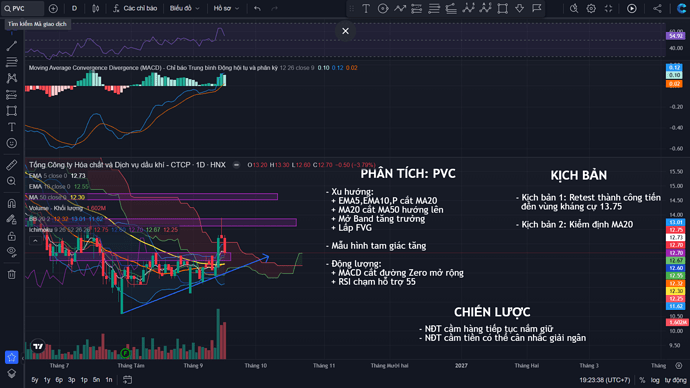
Task: Toggle log scale mode
Action: coord(655,380)
